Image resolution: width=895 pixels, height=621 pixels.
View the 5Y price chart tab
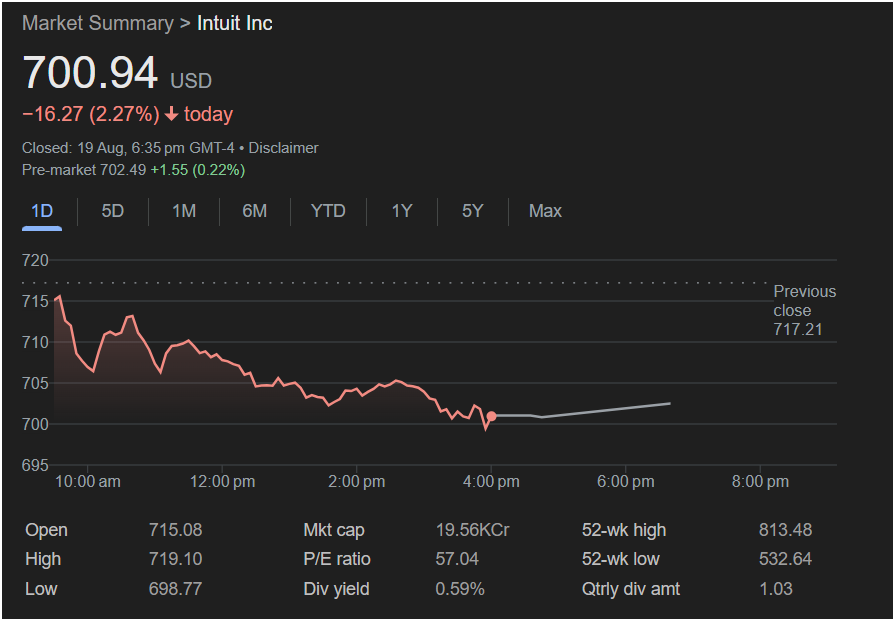tap(472, 211)
